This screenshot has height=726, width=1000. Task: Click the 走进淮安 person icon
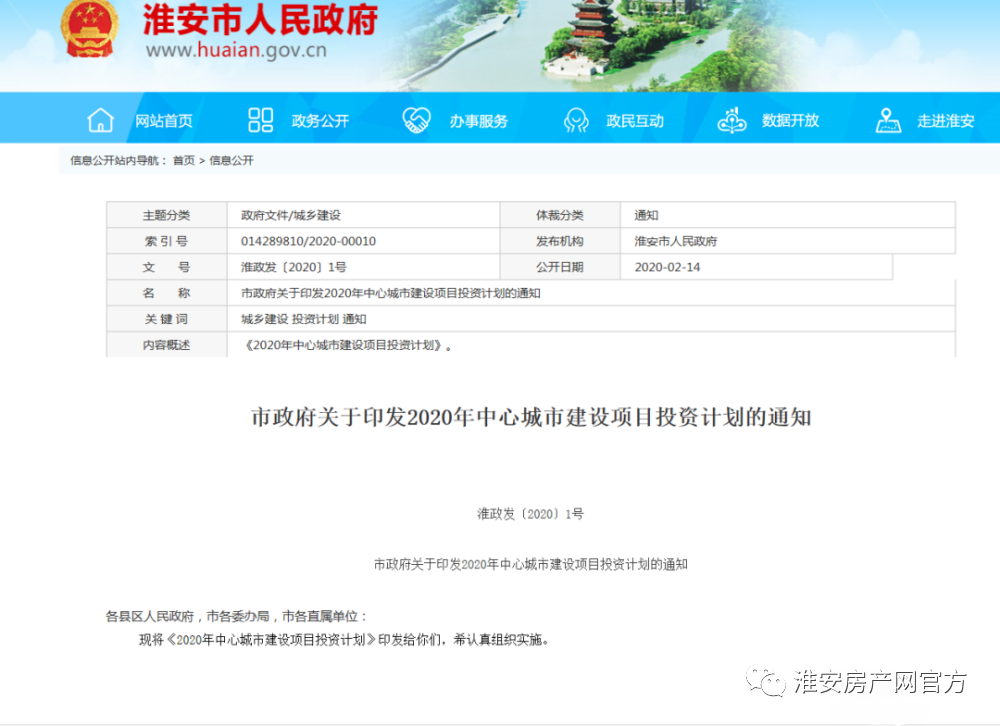[x=888, y=120]
